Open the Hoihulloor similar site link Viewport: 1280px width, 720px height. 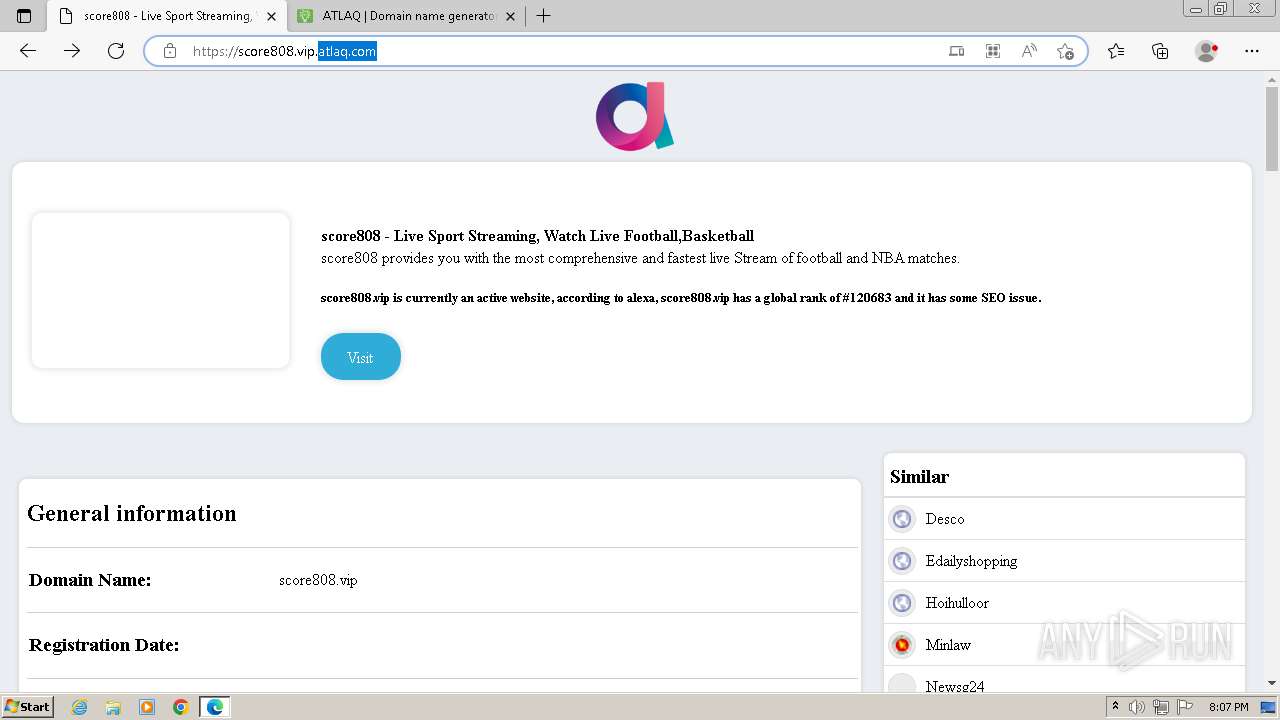(x=957, y=603)
